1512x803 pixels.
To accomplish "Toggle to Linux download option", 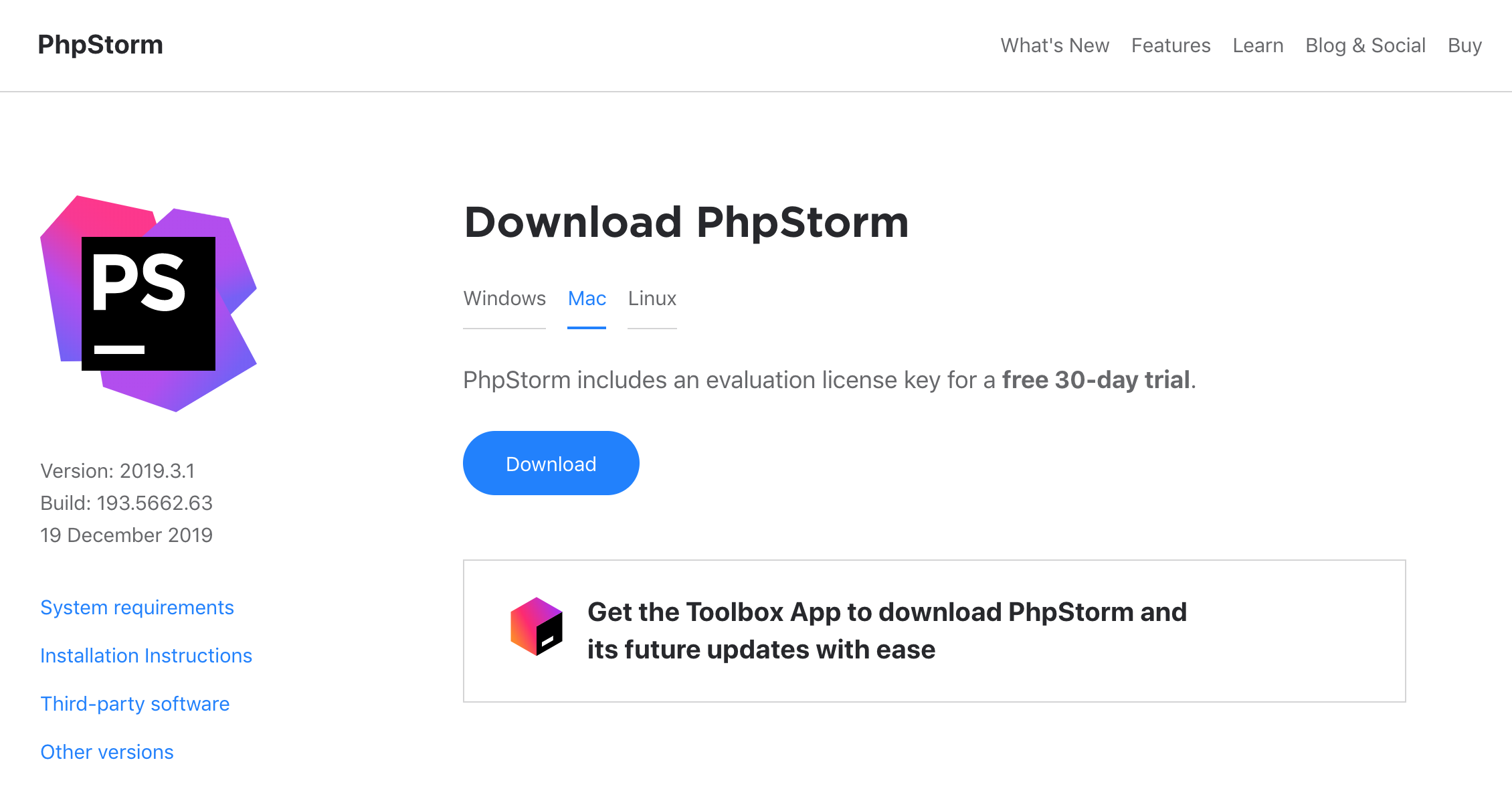I will coord(653,297).
